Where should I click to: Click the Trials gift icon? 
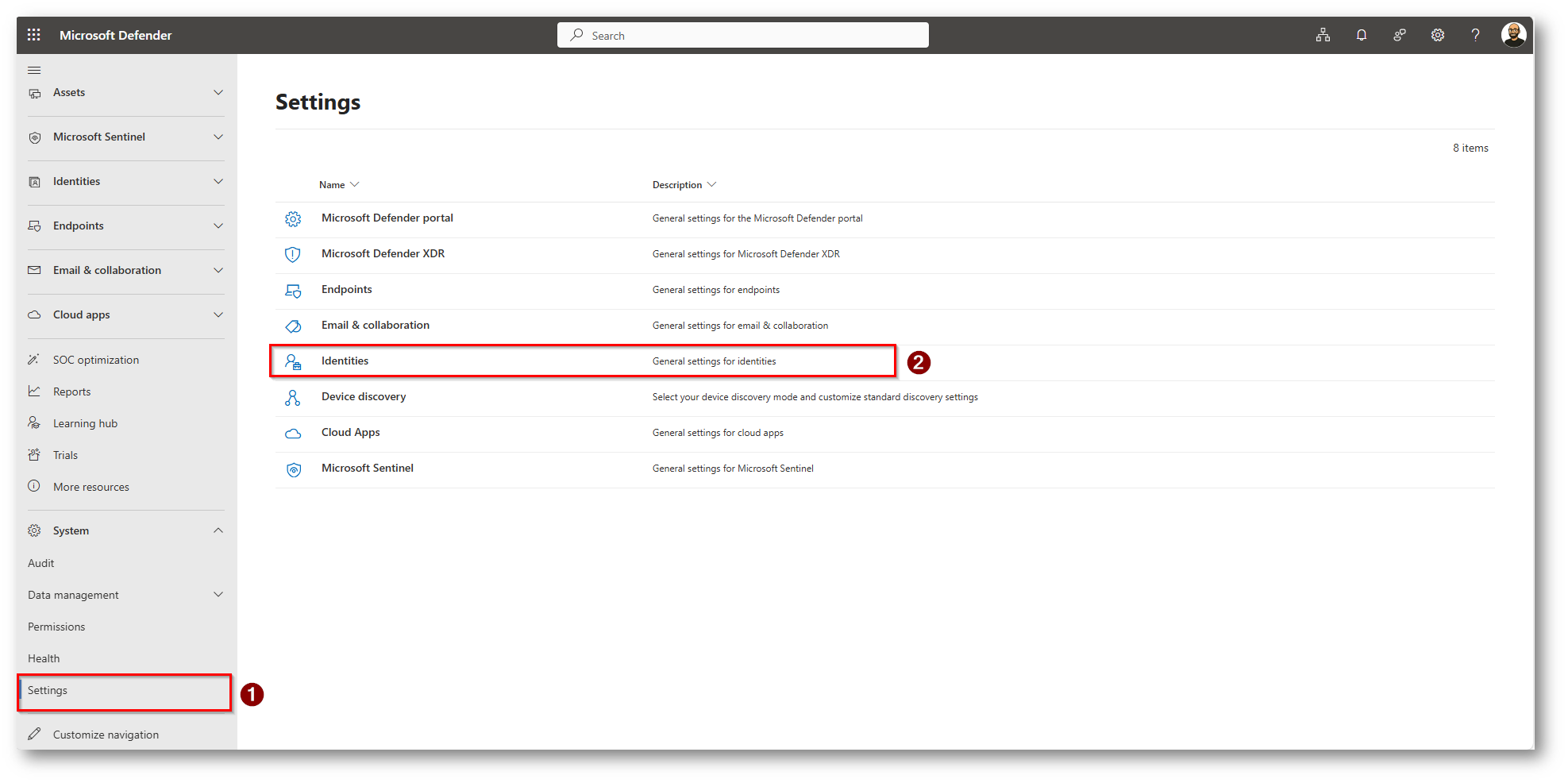pyautogui.click(x=34, y=454)
